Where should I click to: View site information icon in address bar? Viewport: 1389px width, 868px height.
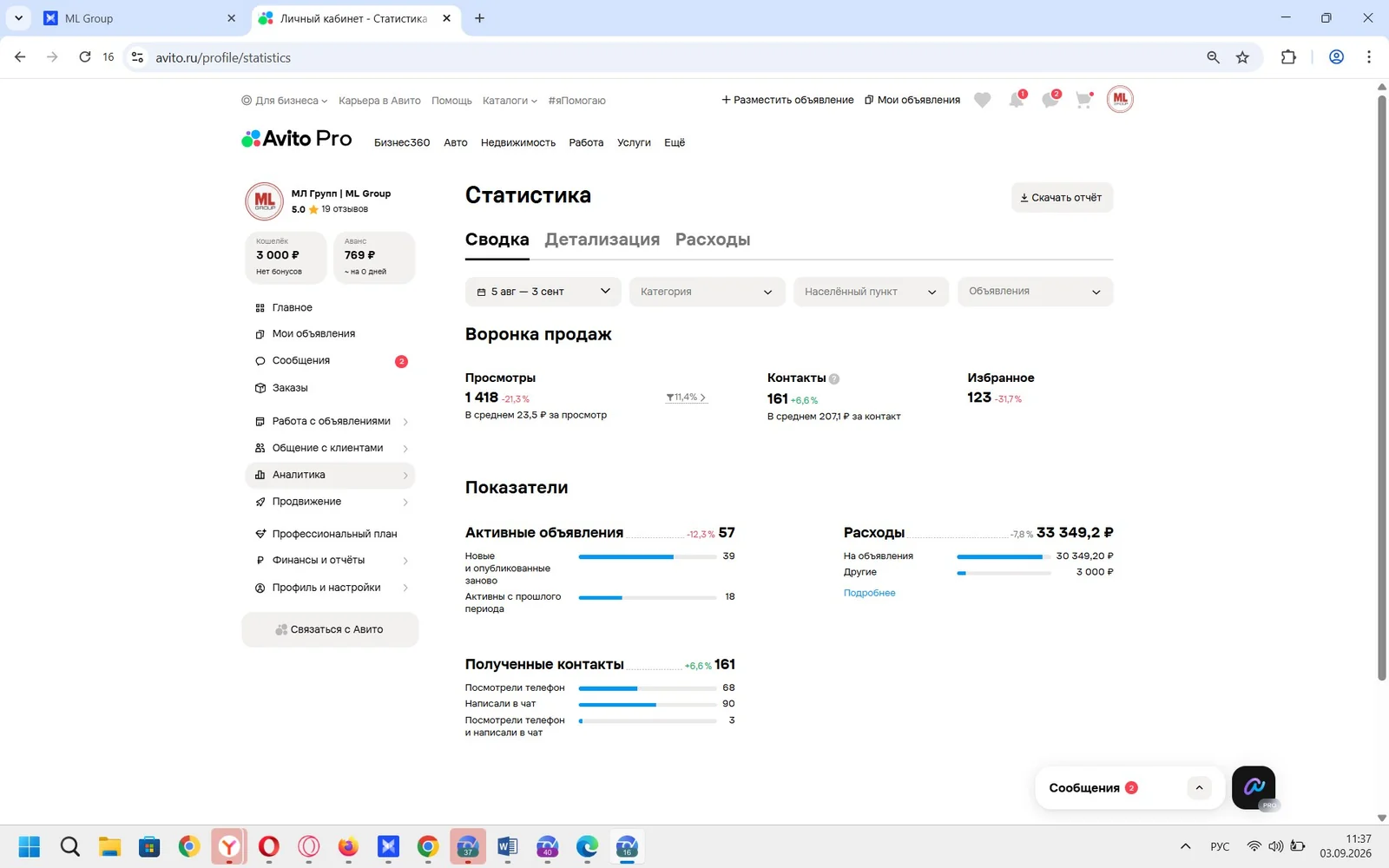137,57
